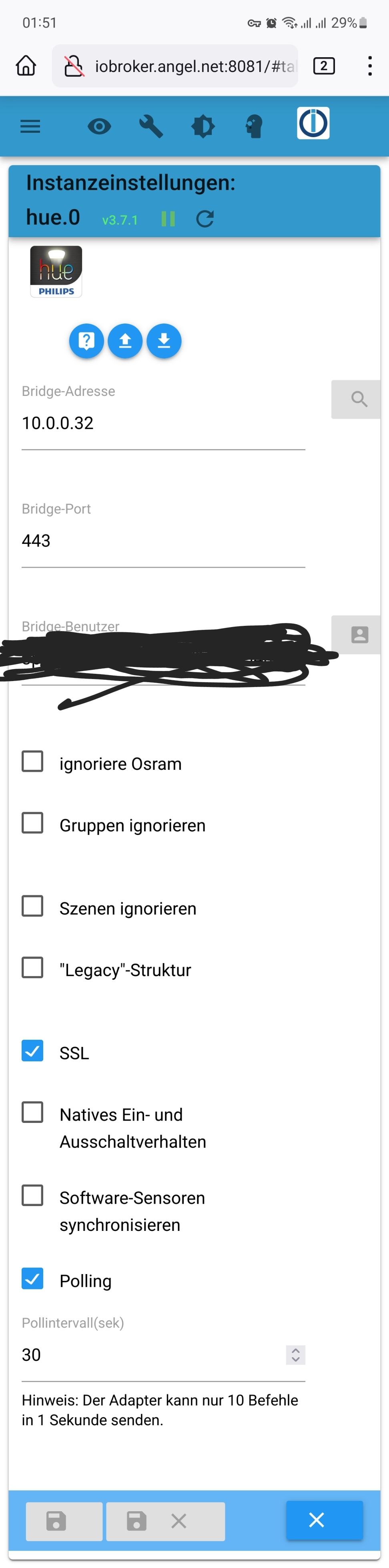Restart the hue.0 instance via reload icon
This screenshot has height=1568, width=389.
[205, 218]
